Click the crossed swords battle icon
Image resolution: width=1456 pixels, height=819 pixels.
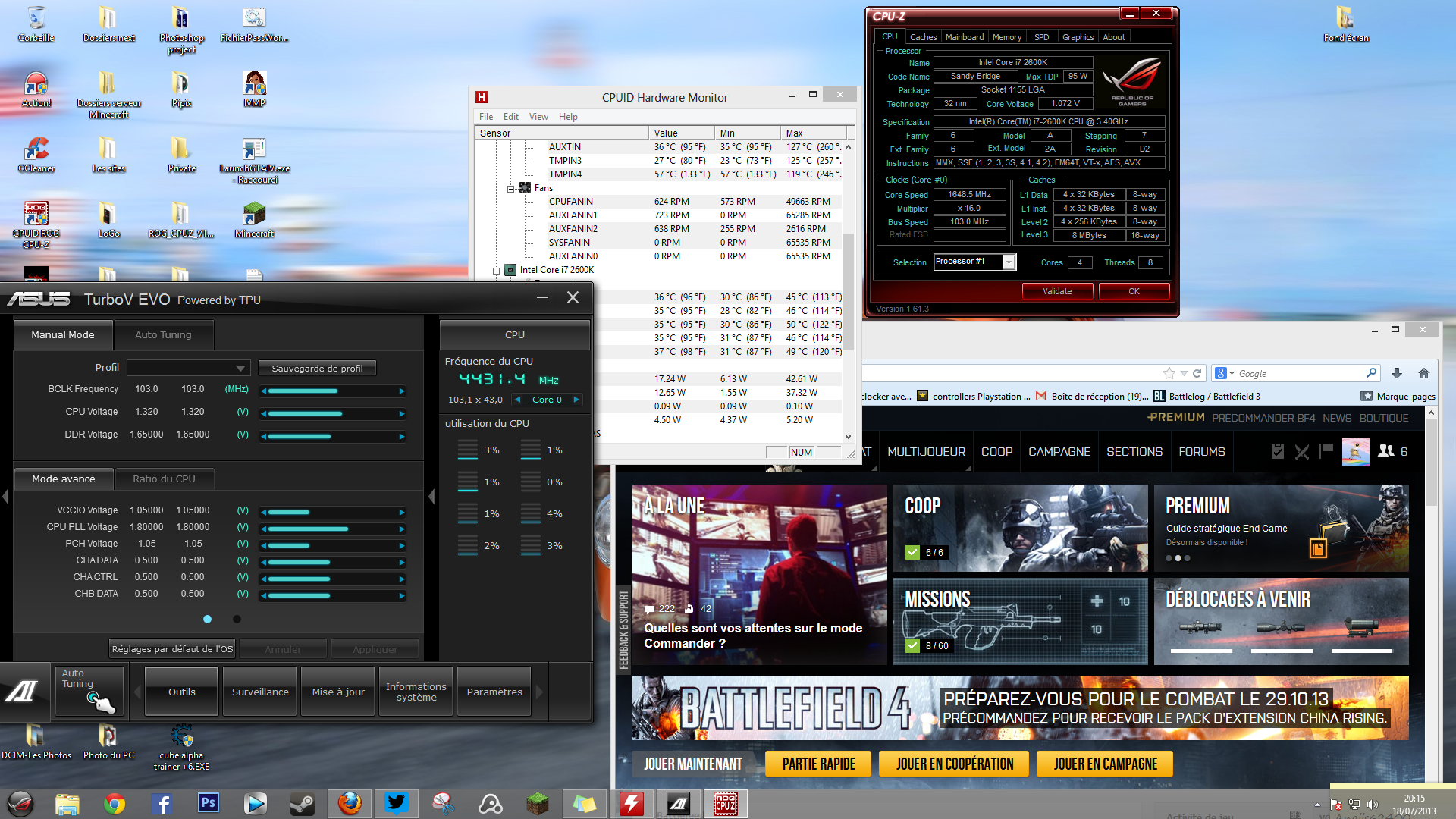[1302, 452]
